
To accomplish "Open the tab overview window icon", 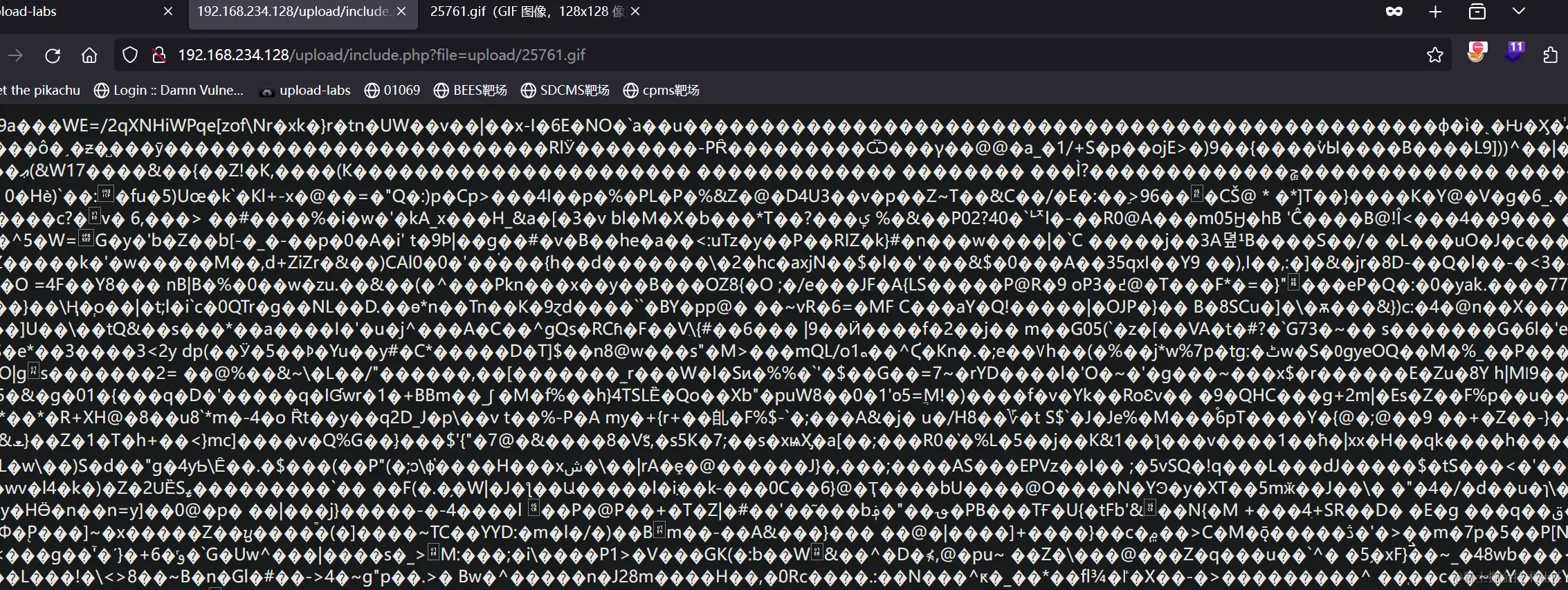I will tap(1477, 12).
